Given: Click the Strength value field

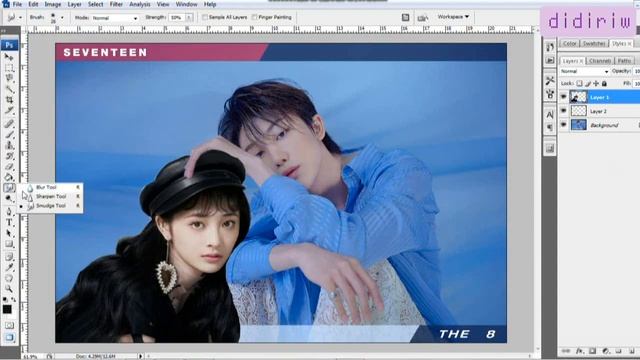Looking at the screenshot, I should [177, 18].
